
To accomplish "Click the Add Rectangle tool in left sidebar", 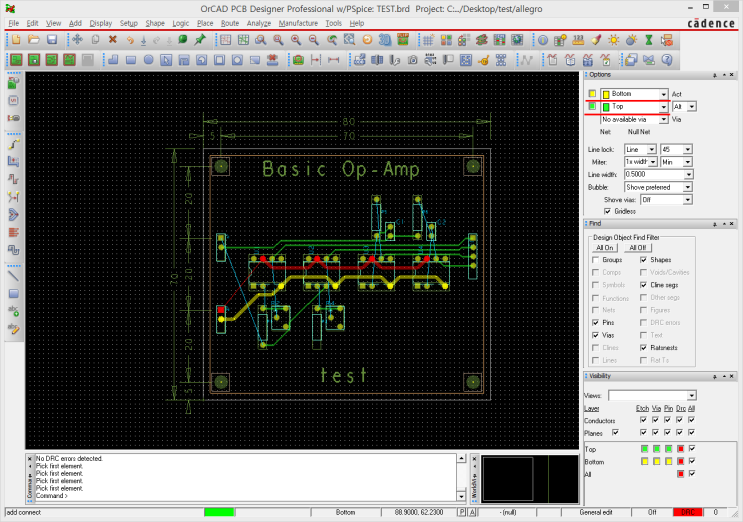I will point(14,293).
